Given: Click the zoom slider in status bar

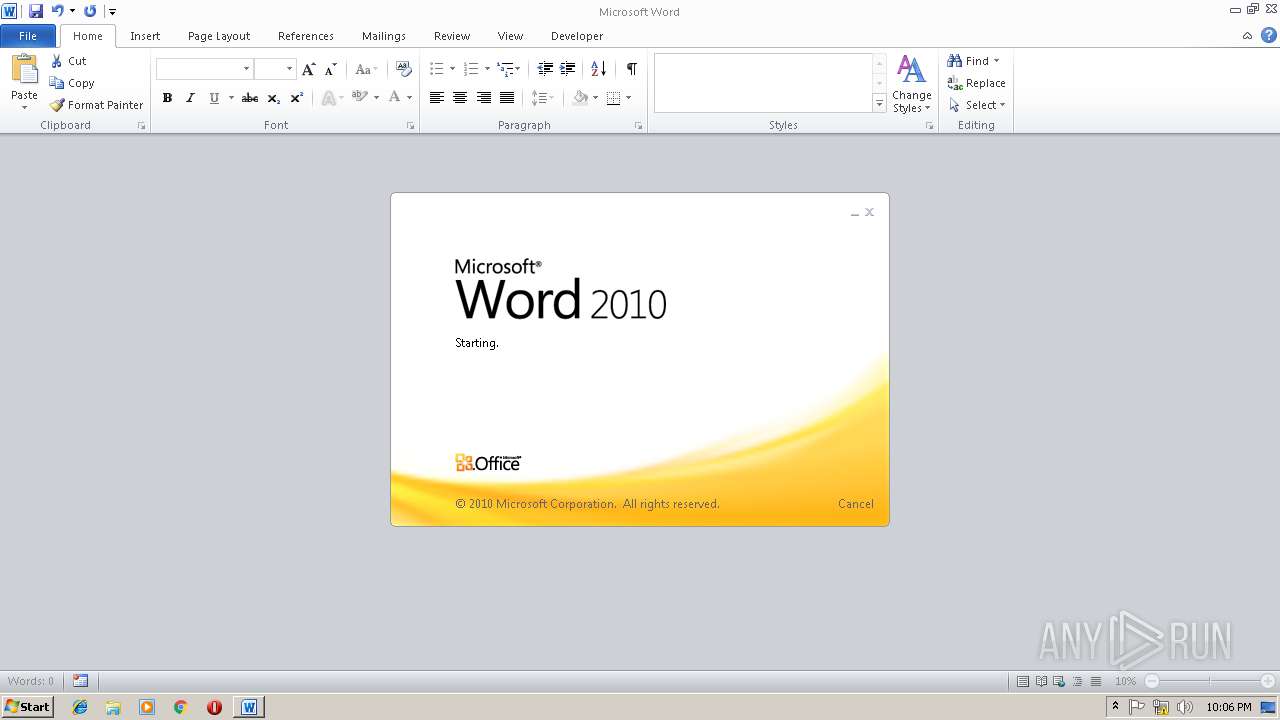Looking at the screenshot, I should [1210, 681].
